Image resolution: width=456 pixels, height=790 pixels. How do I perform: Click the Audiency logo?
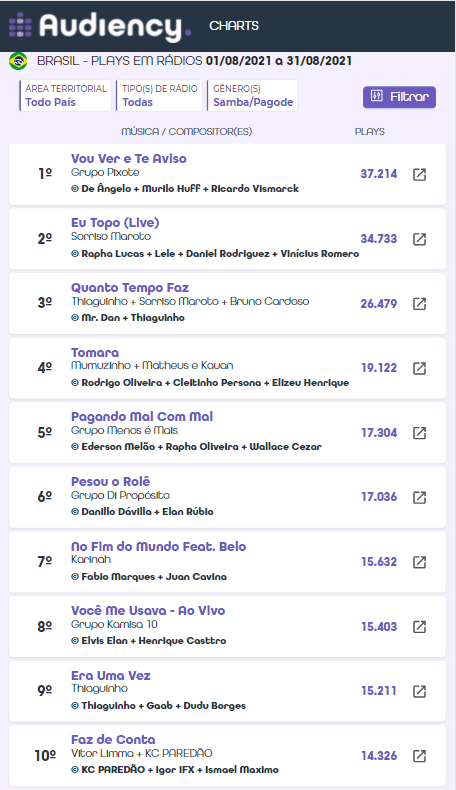pos(100,26)
